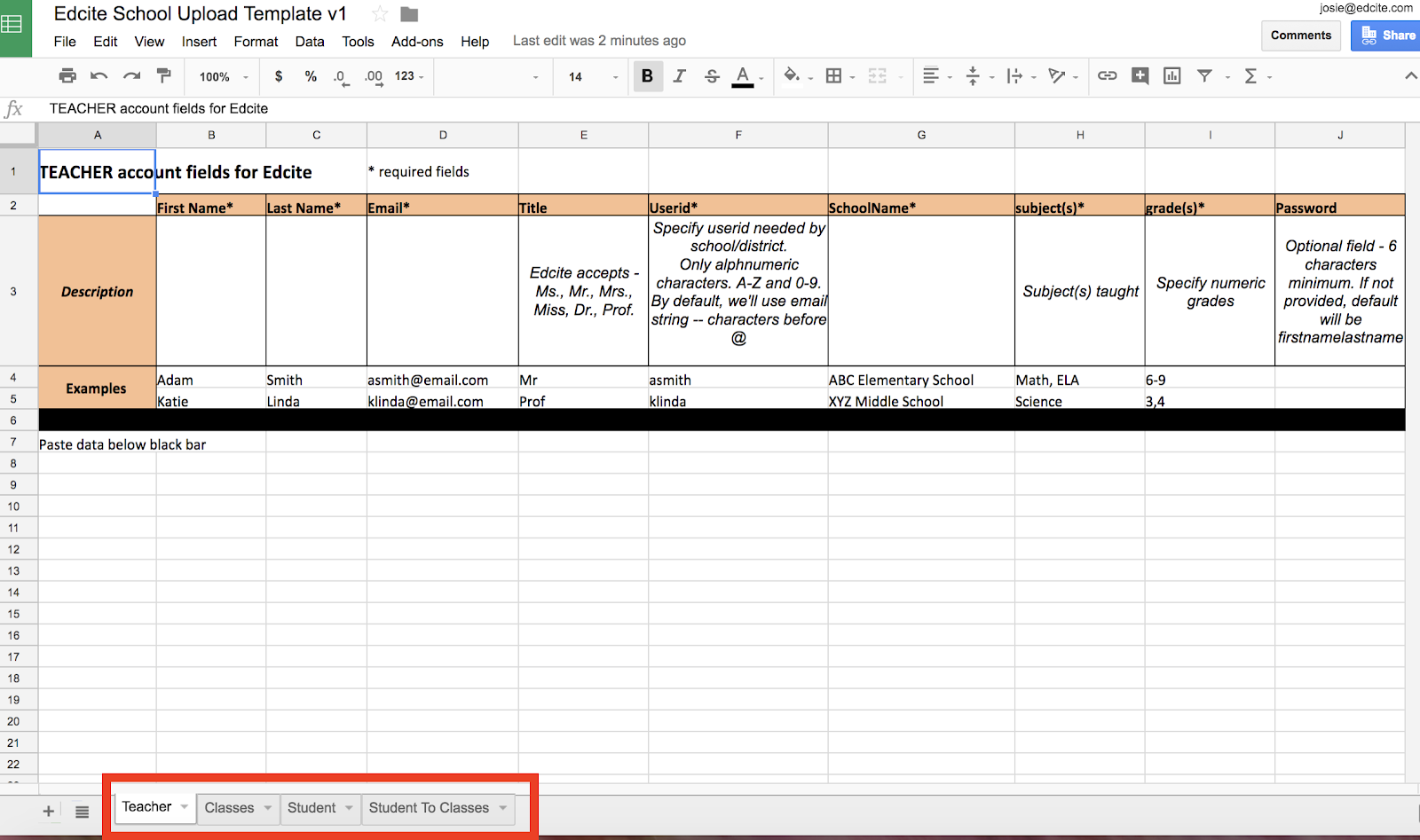This screenshot has width=1420, height=840.
Task: Toggle bold formatting off
Action: click(648, 76)
